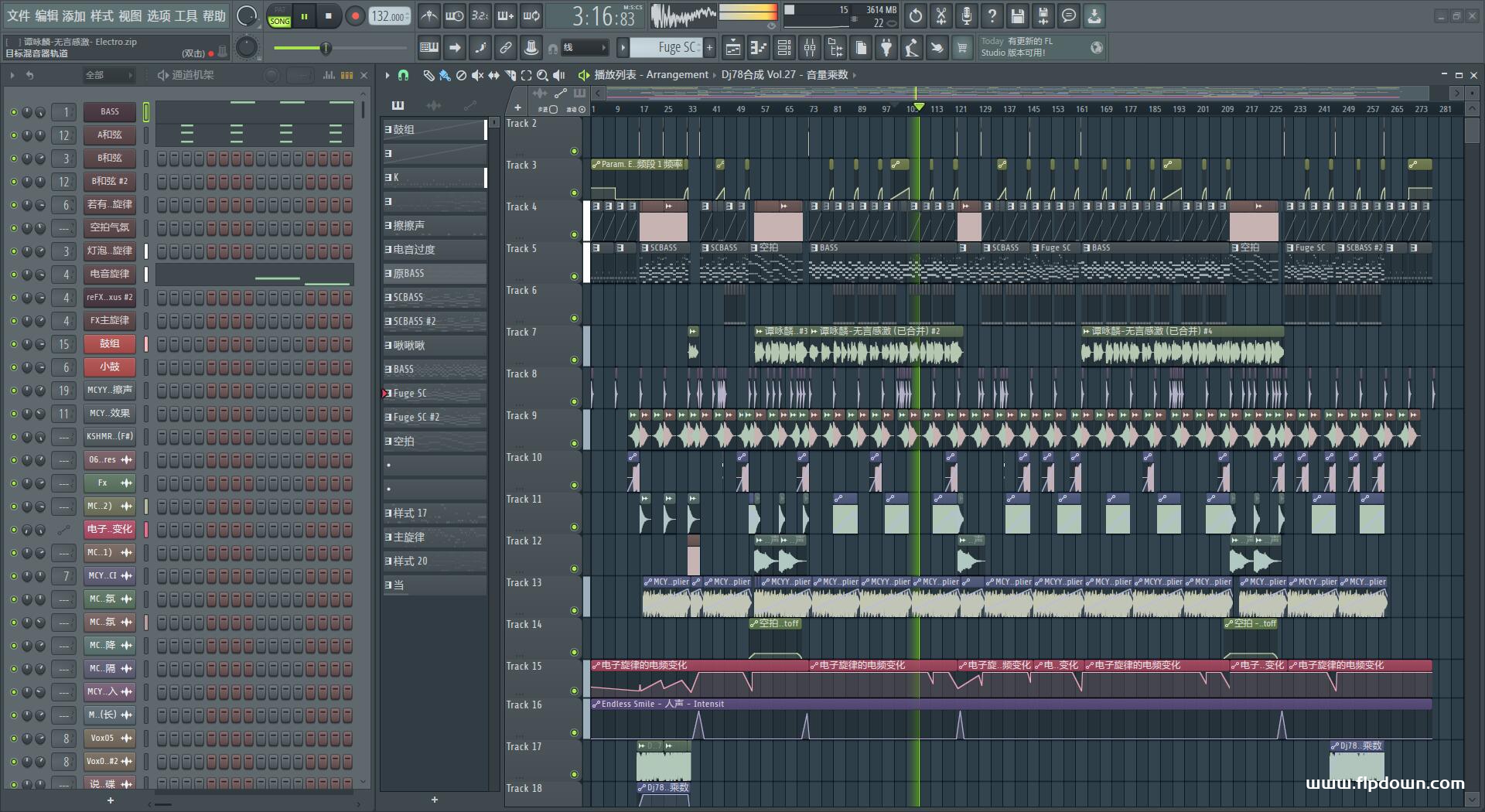
Task: Click the main volume slider handle
Action: click(326, 48)
